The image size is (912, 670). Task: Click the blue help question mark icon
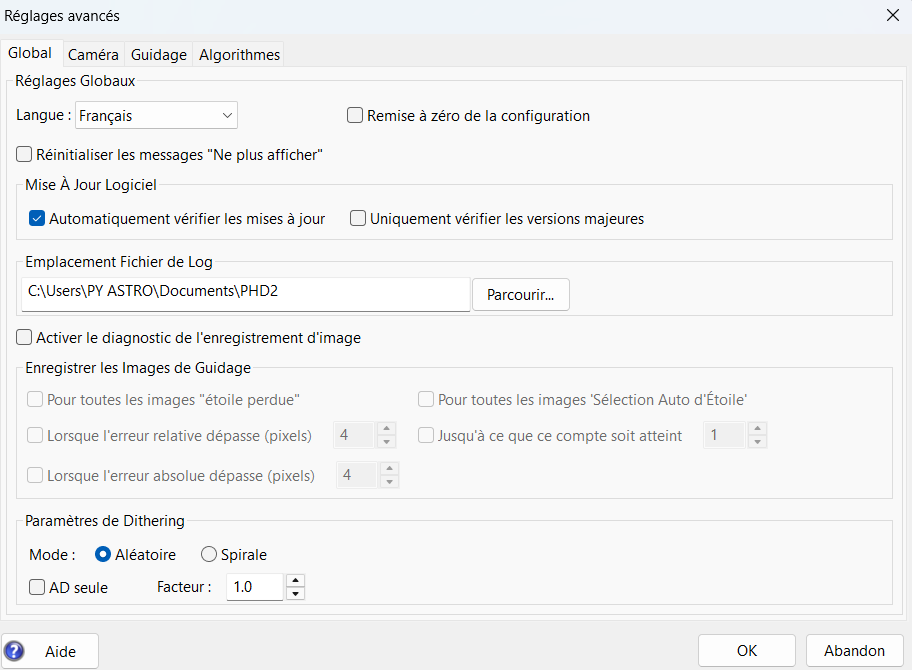(x=14, y=651)
